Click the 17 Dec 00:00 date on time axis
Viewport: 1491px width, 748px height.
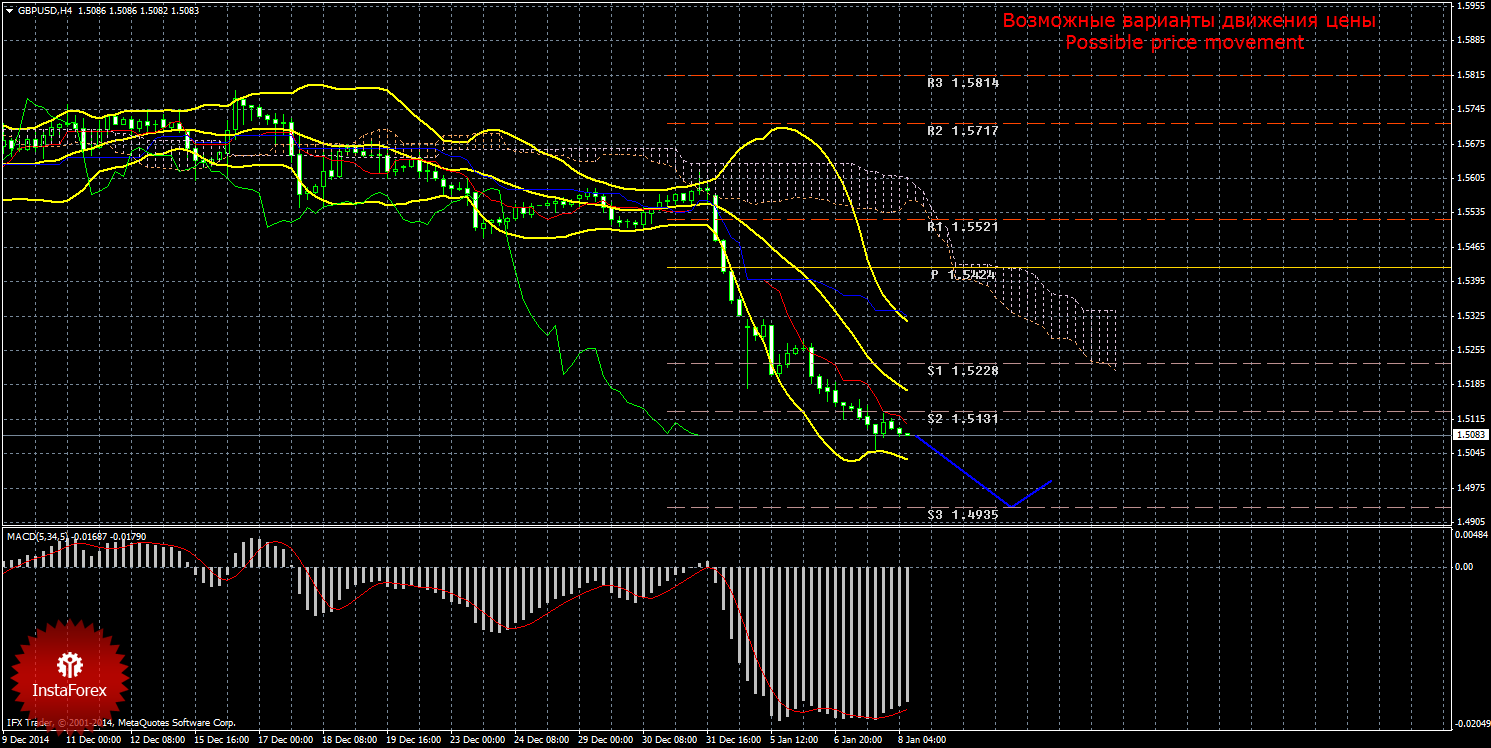pyautogui.click(x=285, y=741)
